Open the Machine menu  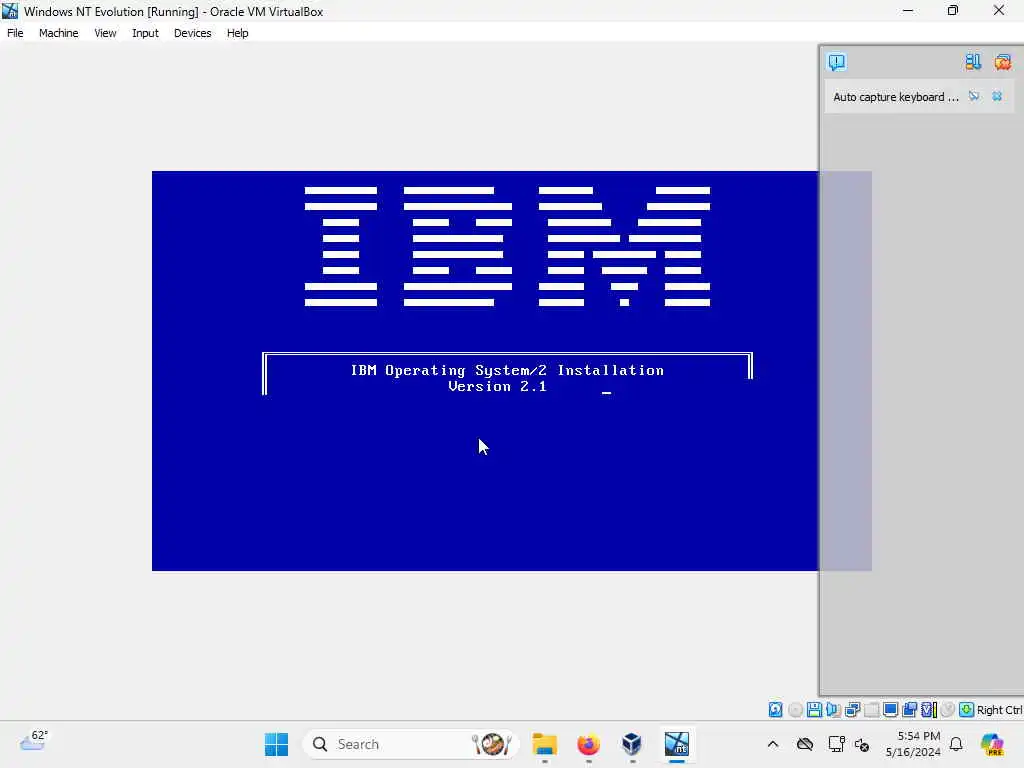(x=58, y=33)
